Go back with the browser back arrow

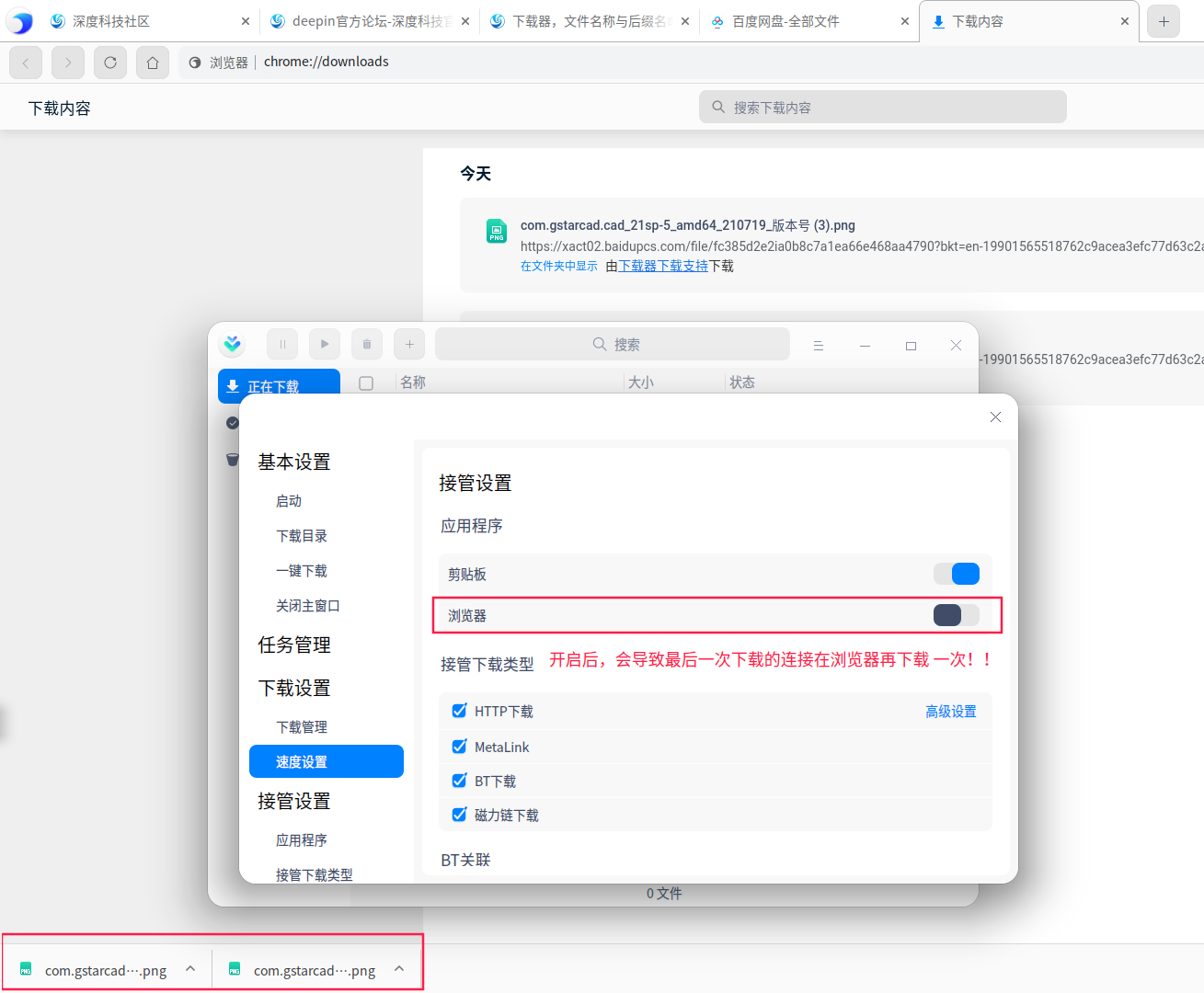[x=26, y=63]
